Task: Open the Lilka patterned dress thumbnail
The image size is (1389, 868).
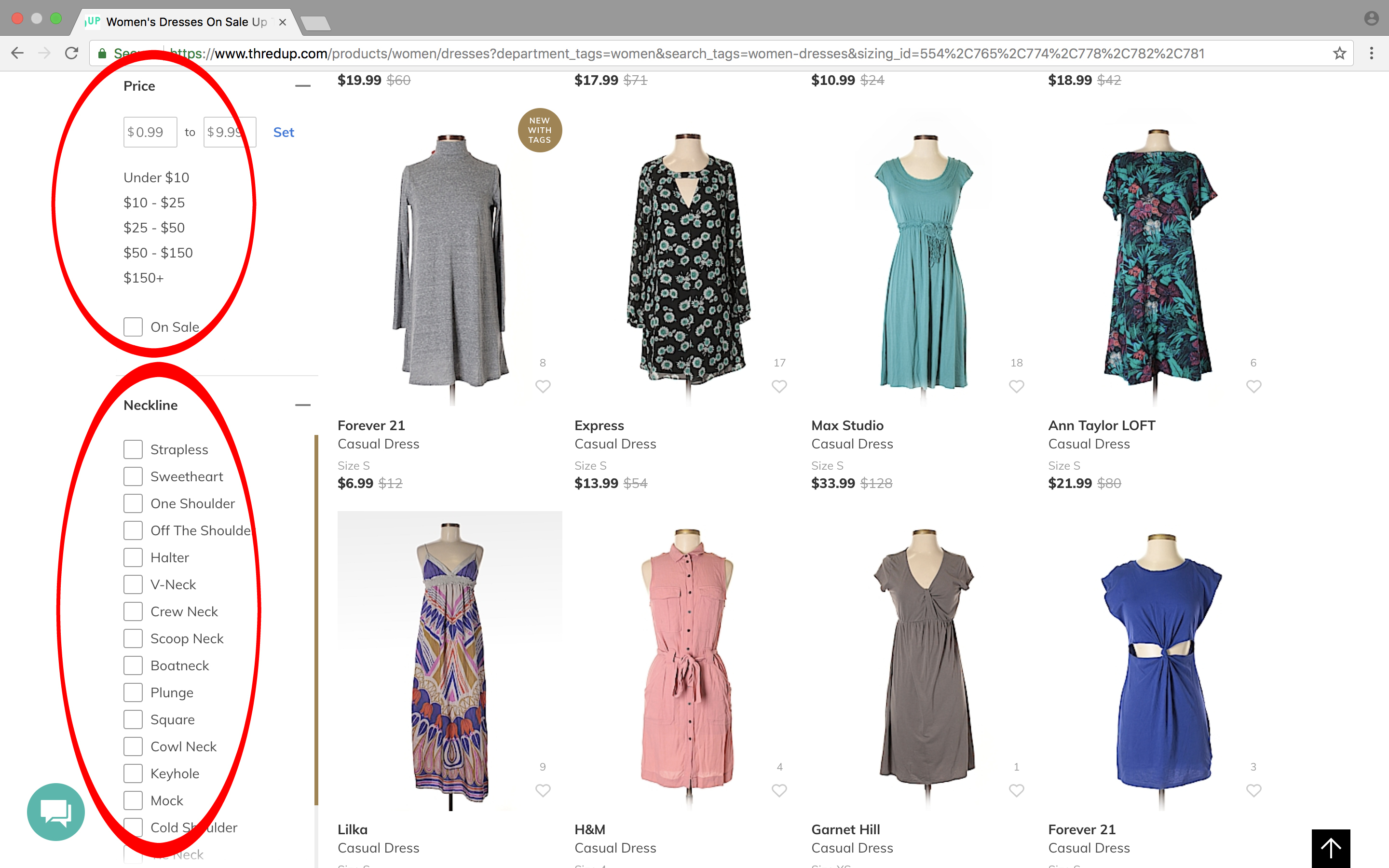Action: [x=449, y=660]
